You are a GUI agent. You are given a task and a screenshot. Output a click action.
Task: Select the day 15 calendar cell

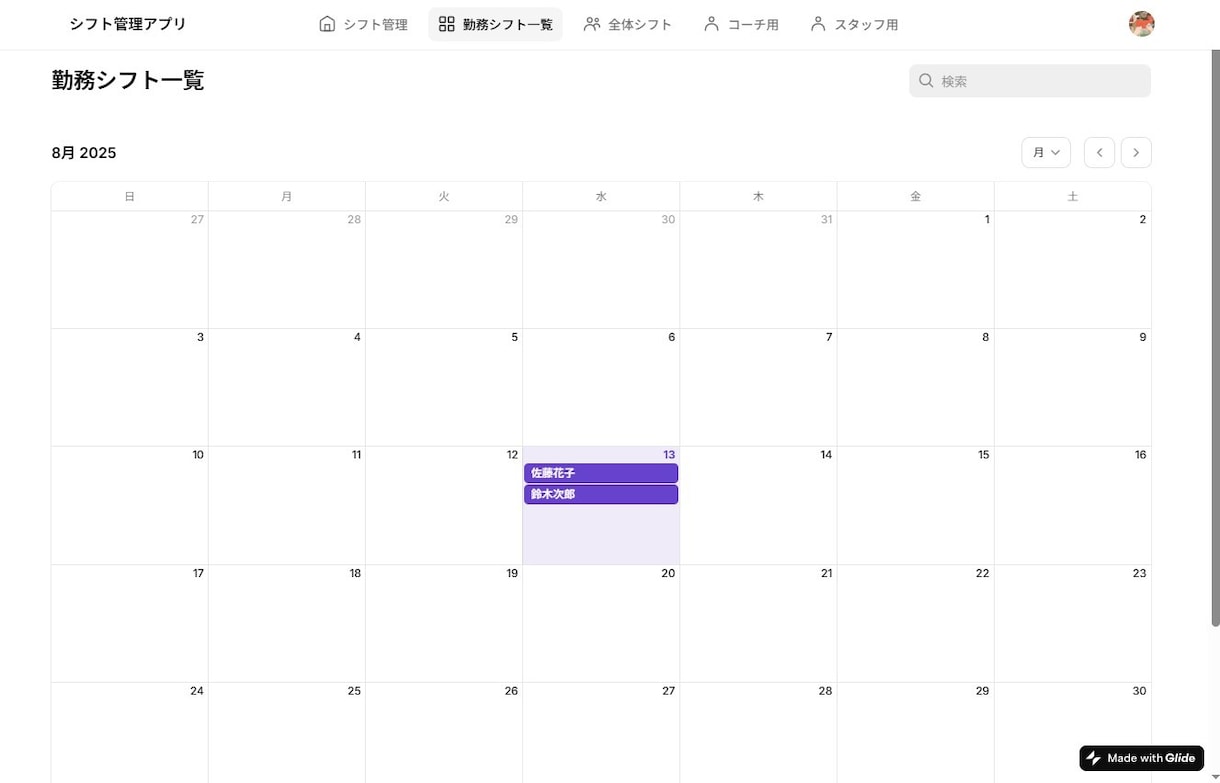pos(915,505)
